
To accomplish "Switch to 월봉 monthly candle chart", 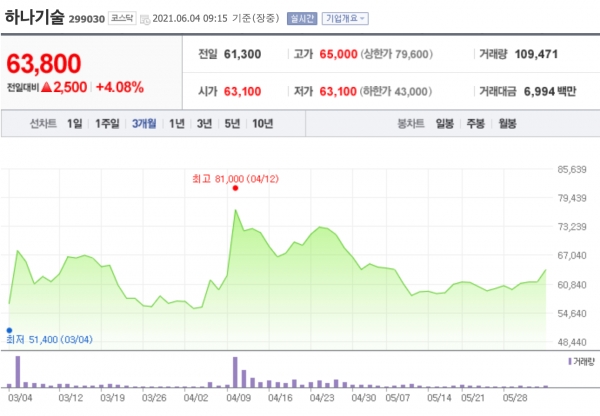I will click(507, 124).
